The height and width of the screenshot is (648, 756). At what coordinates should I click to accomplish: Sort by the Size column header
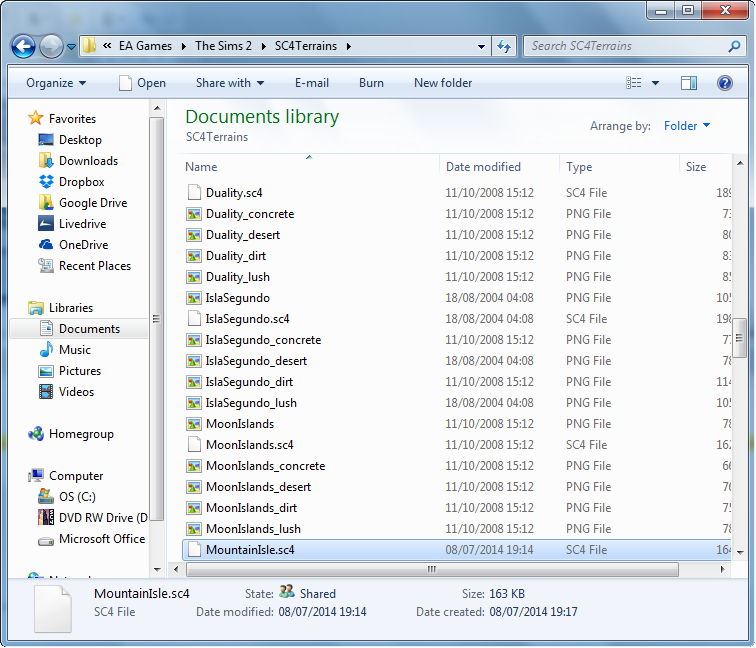[705, 167]
